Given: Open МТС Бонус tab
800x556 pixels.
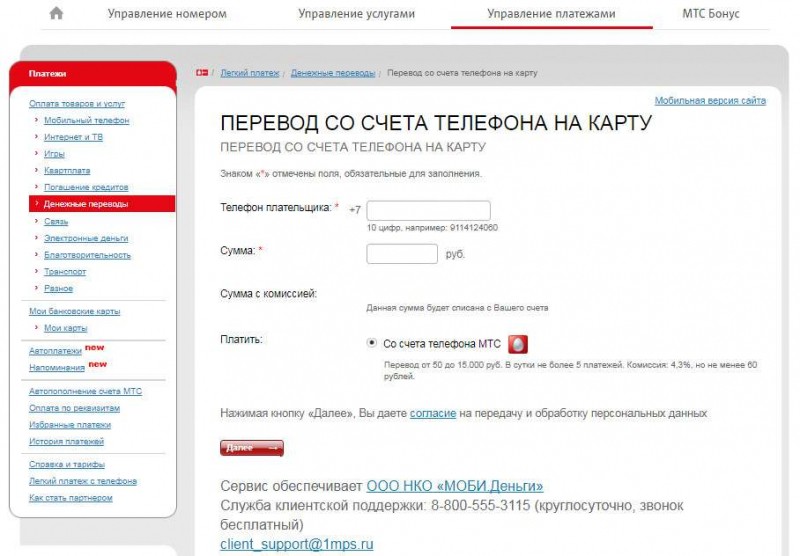Looking at the screenshot, I should 711,14.
